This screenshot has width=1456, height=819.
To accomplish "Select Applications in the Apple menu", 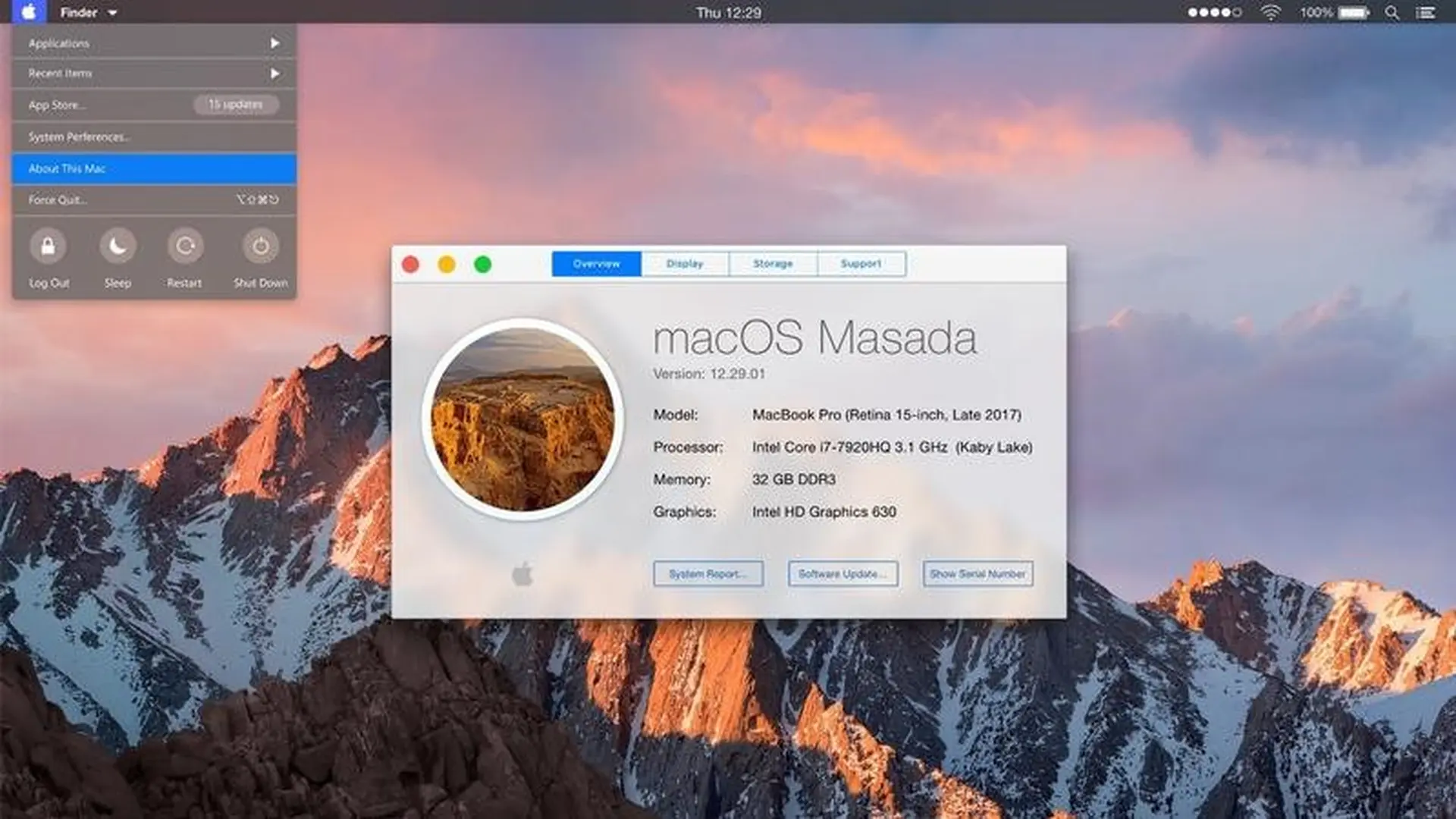I will [x=154, y=43].
